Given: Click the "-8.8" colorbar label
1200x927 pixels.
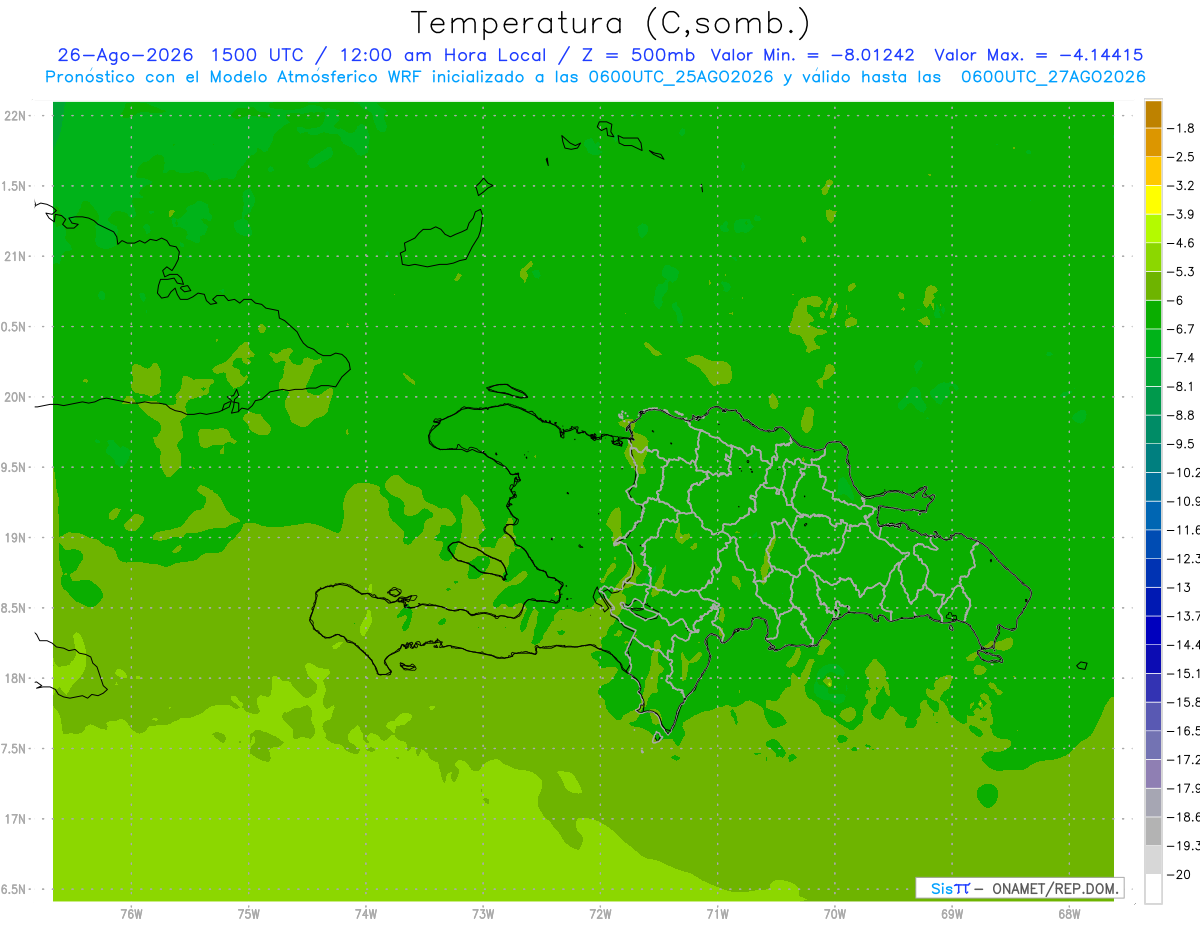Looking at the screenshot, I should (x=1182, y=415).
